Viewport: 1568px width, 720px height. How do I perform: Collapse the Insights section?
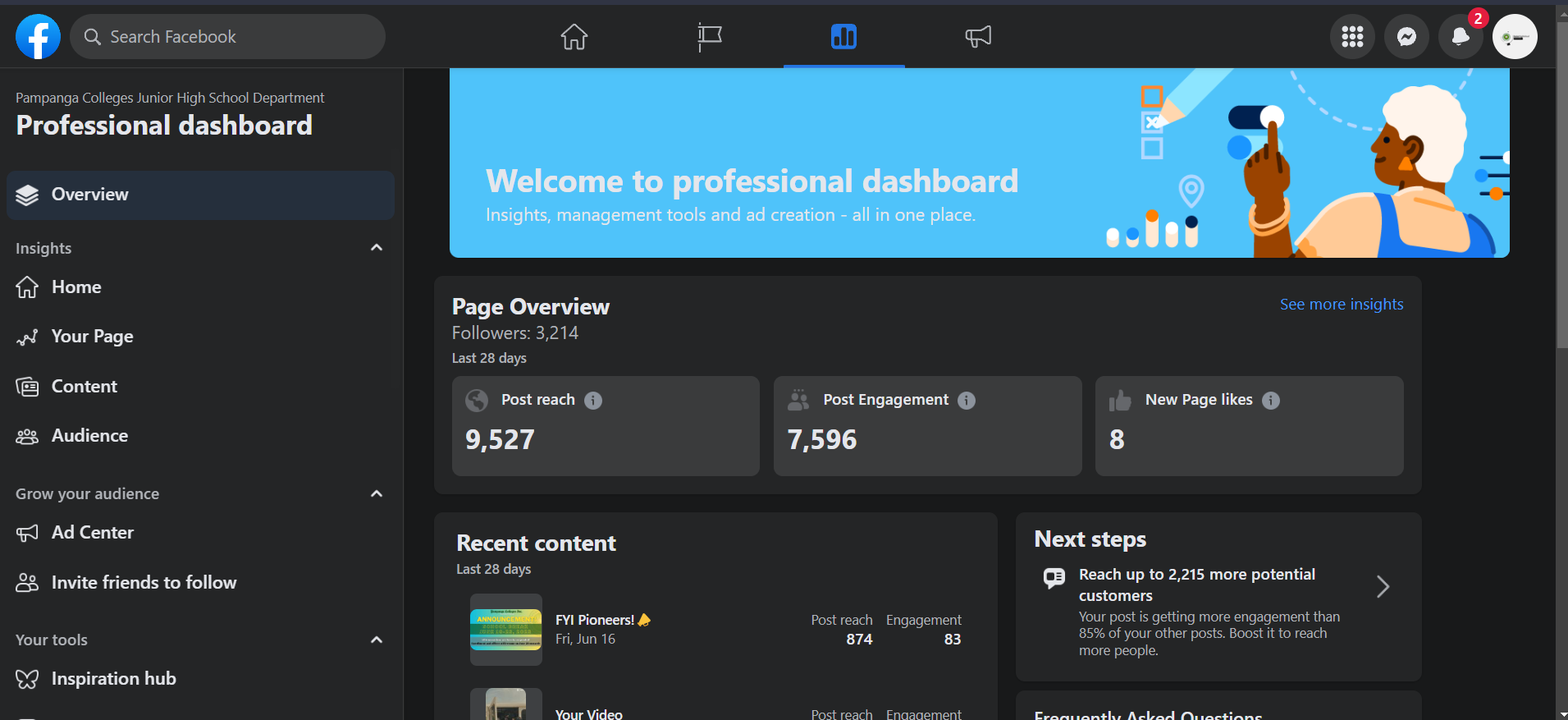click(377, 248)
